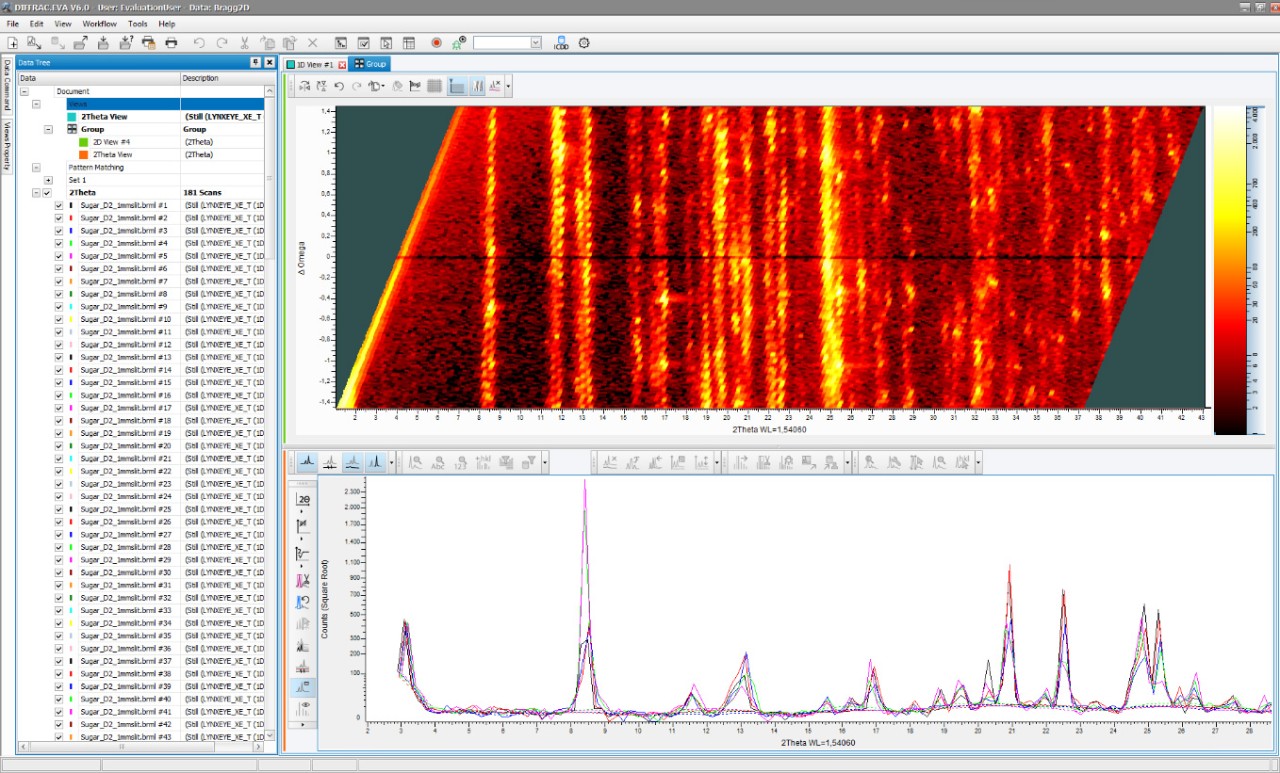Switch to the 3D View #1 tab

point(313,64)
